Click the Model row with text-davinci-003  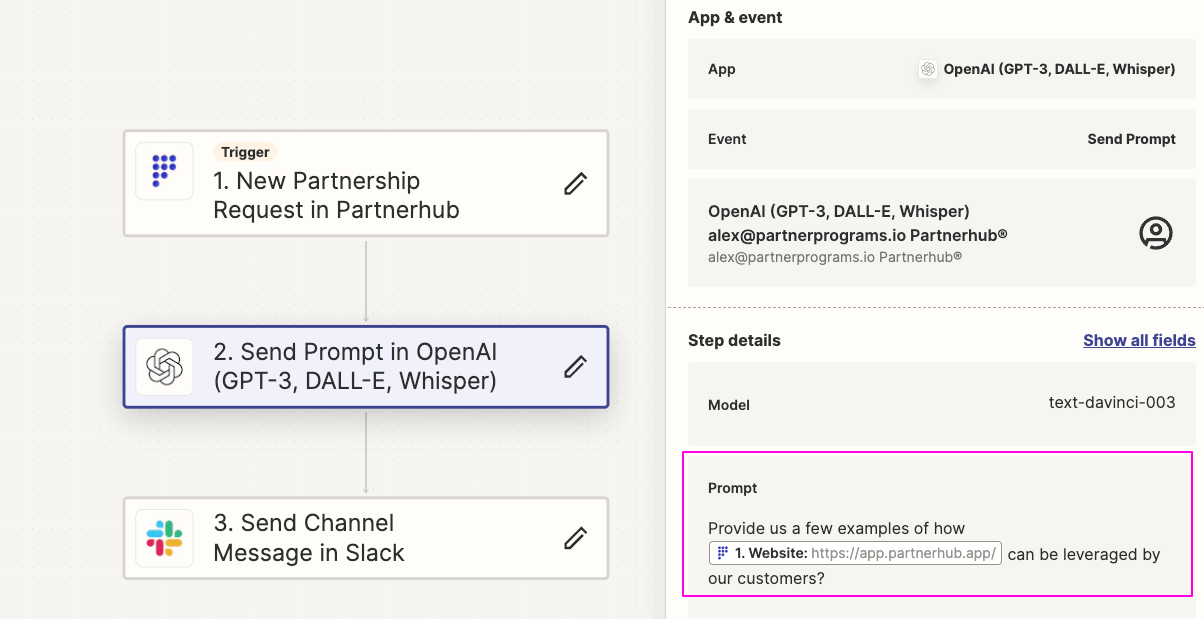(942, 404)
